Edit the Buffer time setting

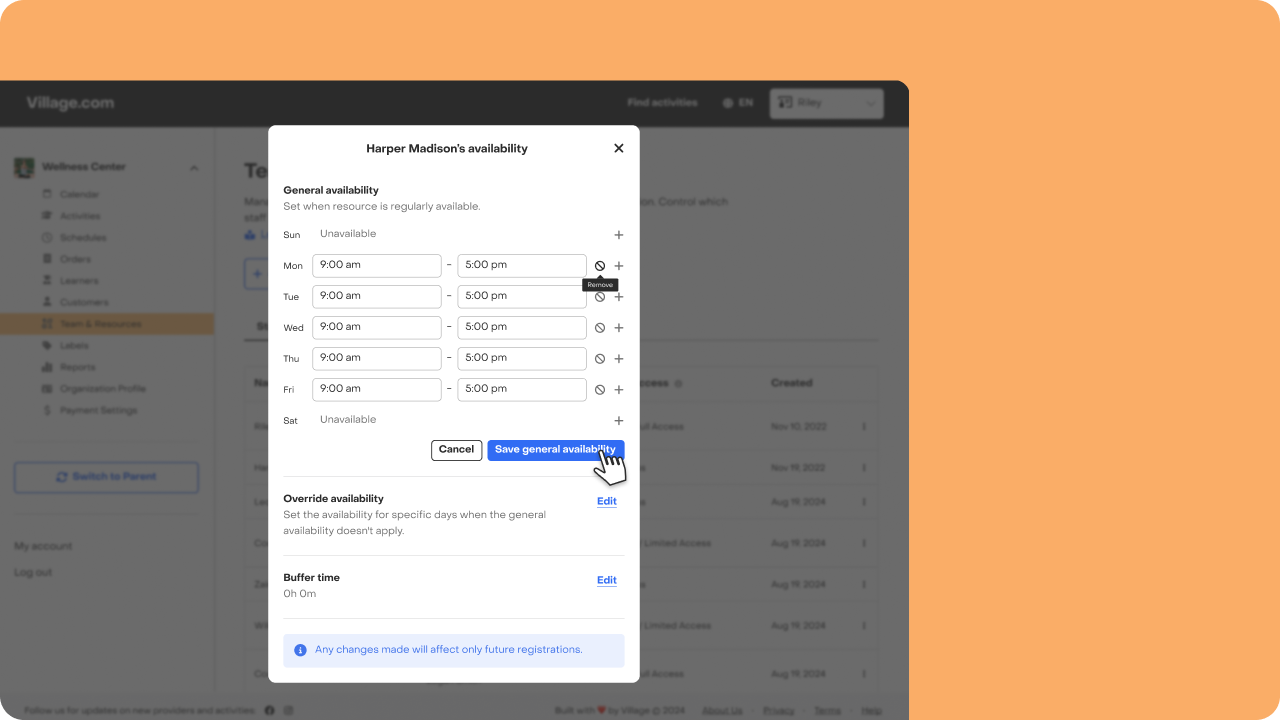(x=607, y=580)
